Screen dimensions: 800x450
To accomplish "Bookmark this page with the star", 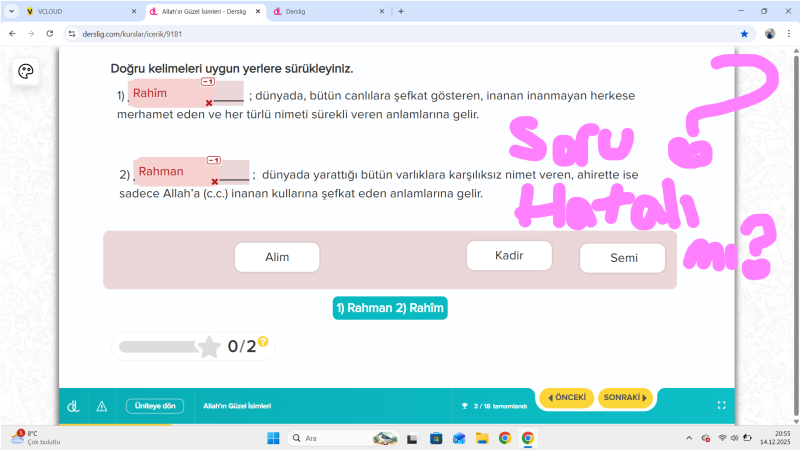I will tap(744, 34).
